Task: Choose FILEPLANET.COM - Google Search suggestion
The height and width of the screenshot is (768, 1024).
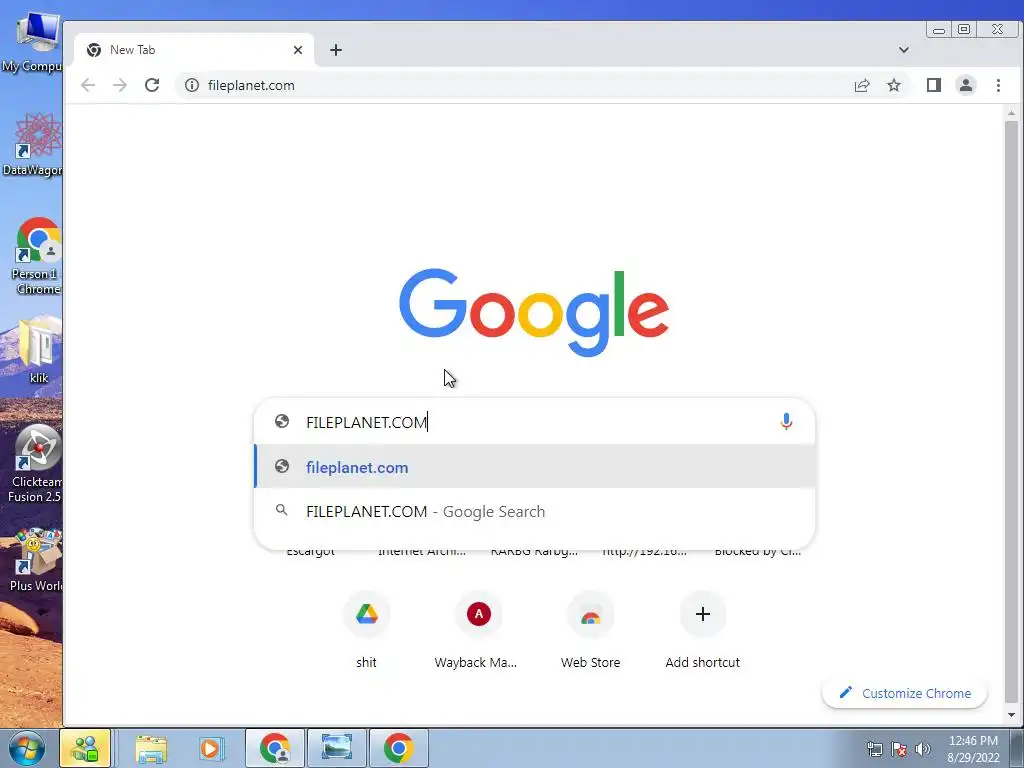Action: (534, 511)
